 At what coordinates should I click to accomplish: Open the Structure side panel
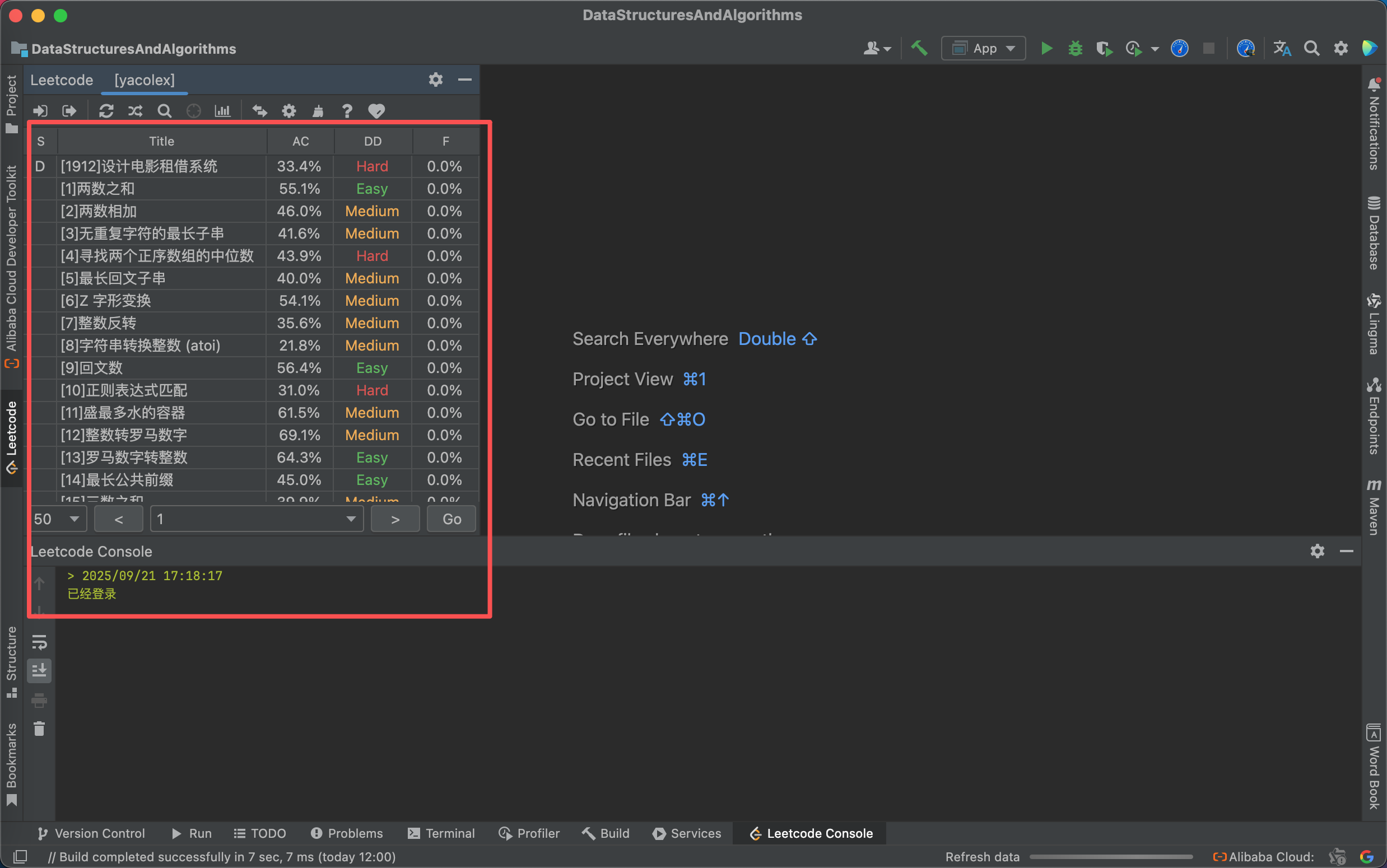tap(11, 662)
